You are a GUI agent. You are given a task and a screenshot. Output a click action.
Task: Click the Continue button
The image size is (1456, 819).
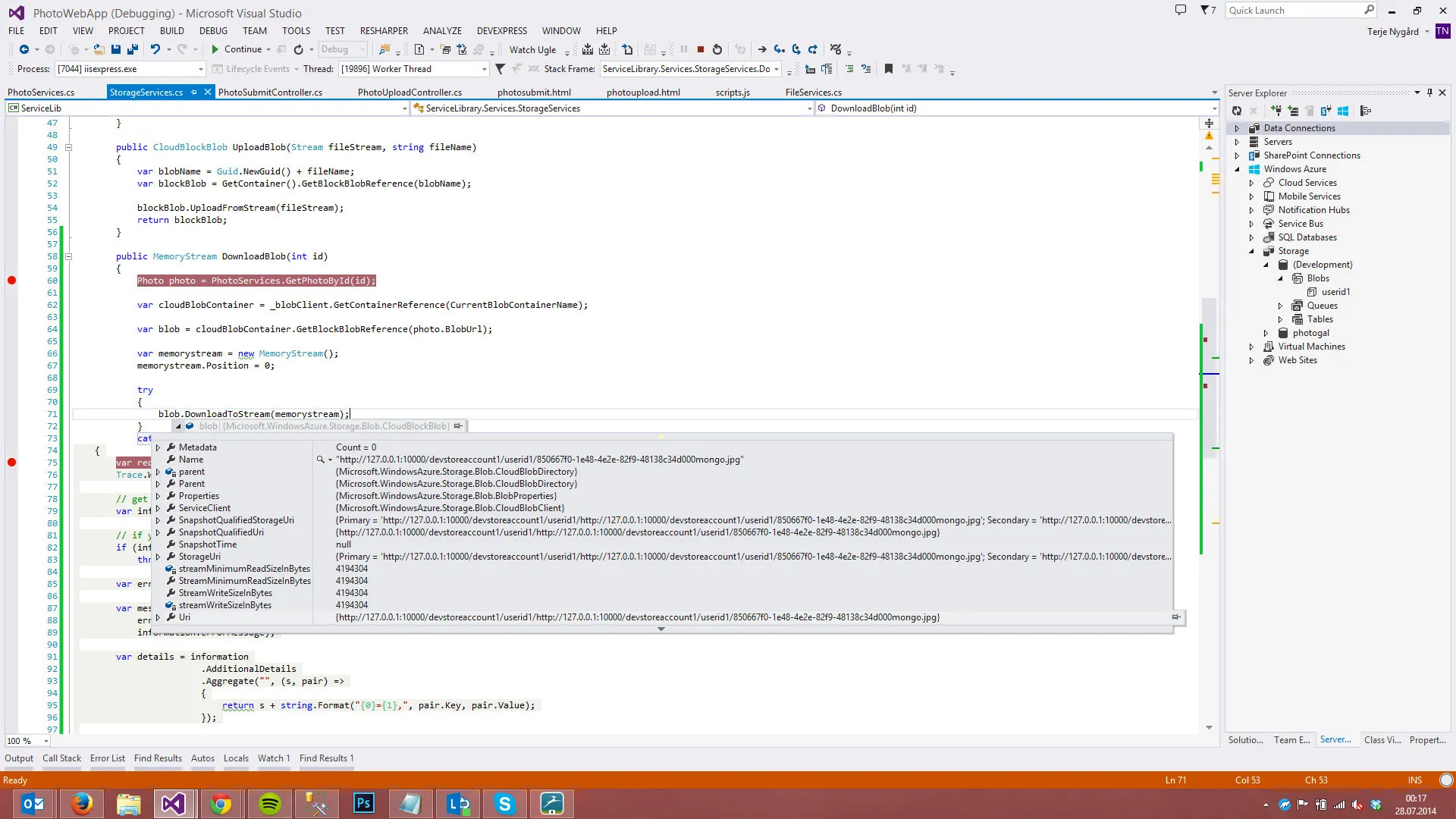236,50
